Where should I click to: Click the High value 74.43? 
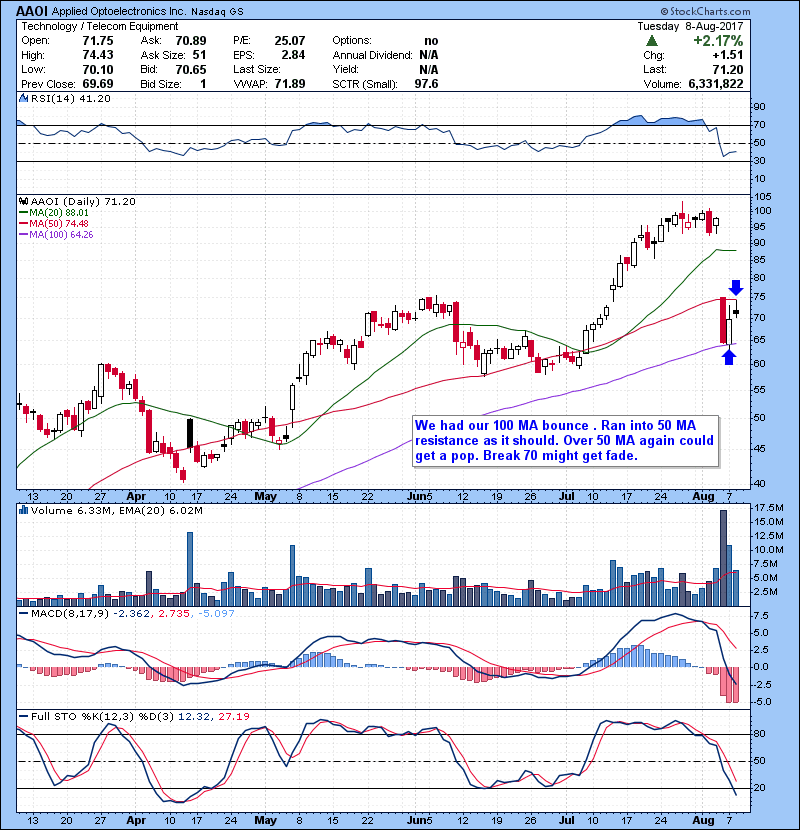pos(98,55)
